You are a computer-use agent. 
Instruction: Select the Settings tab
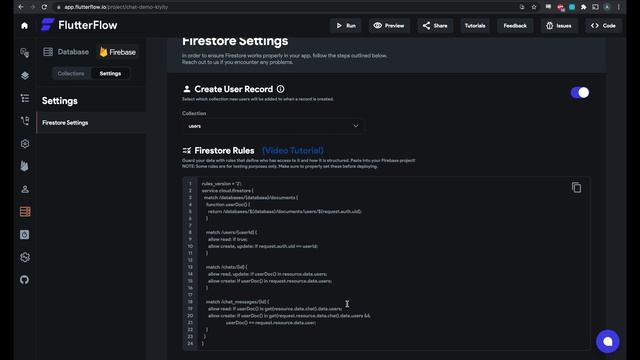110,73
